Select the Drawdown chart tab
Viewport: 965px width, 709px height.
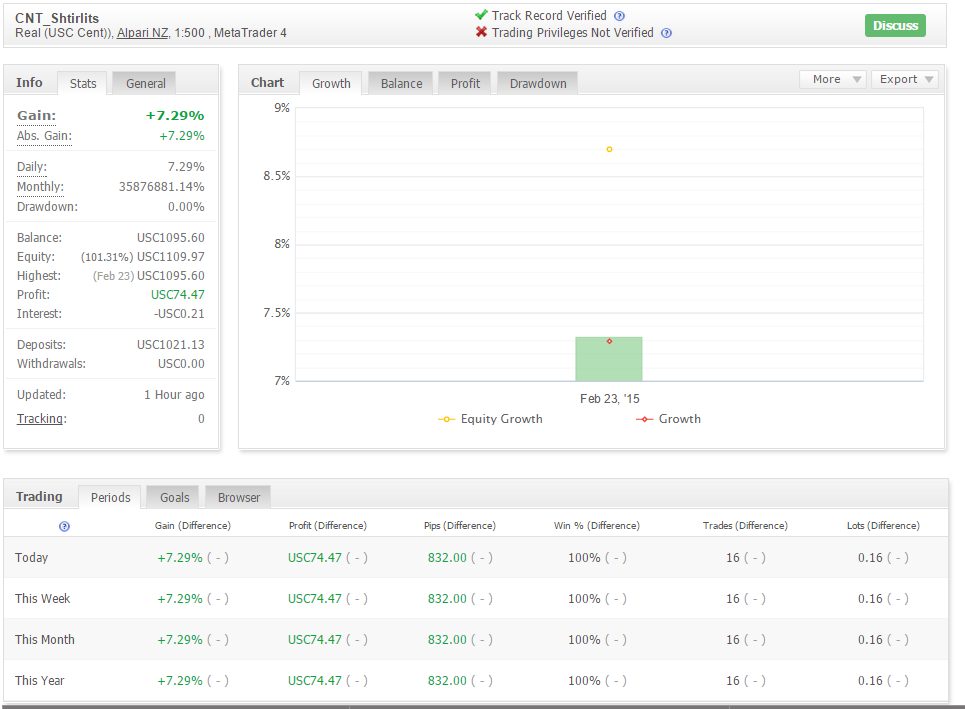538,83
